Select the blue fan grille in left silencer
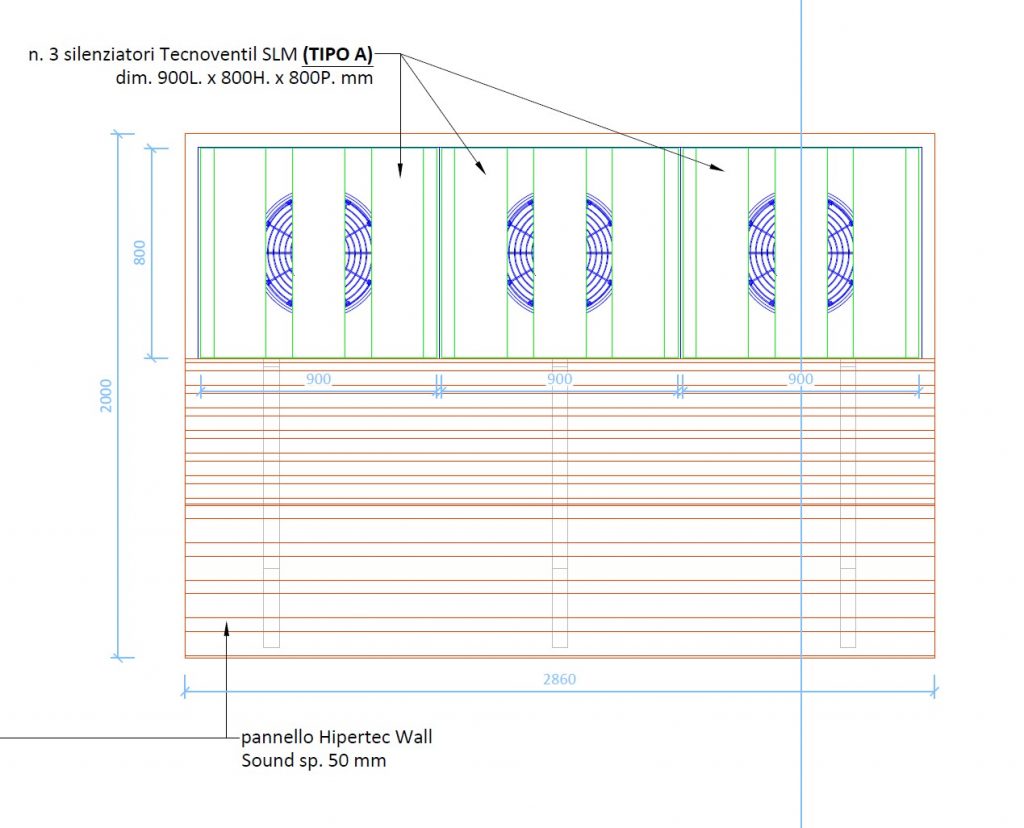 pyautogui.click(x=319, y=253)
